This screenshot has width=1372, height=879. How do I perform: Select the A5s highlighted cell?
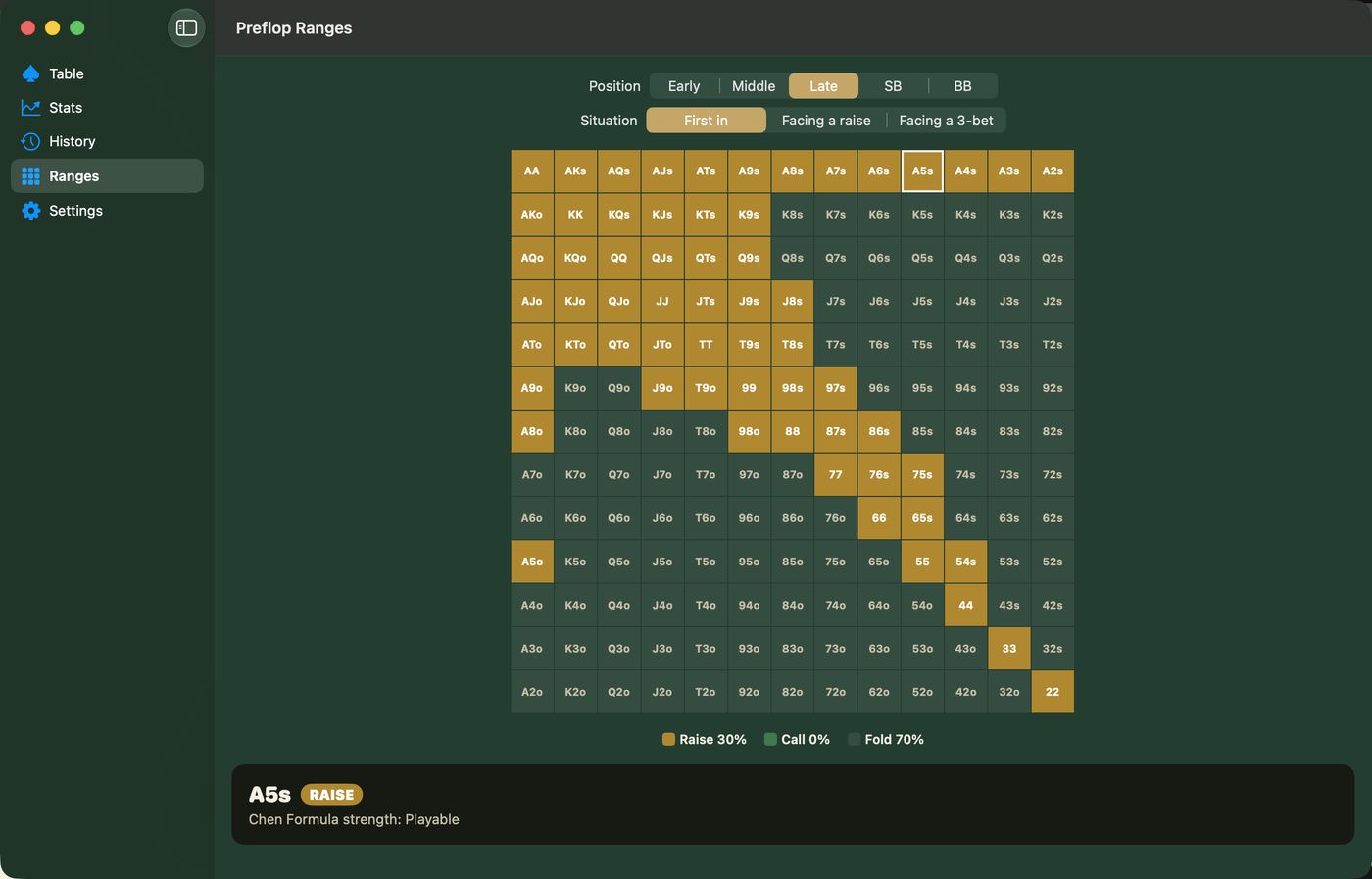[x=922, y=171]
